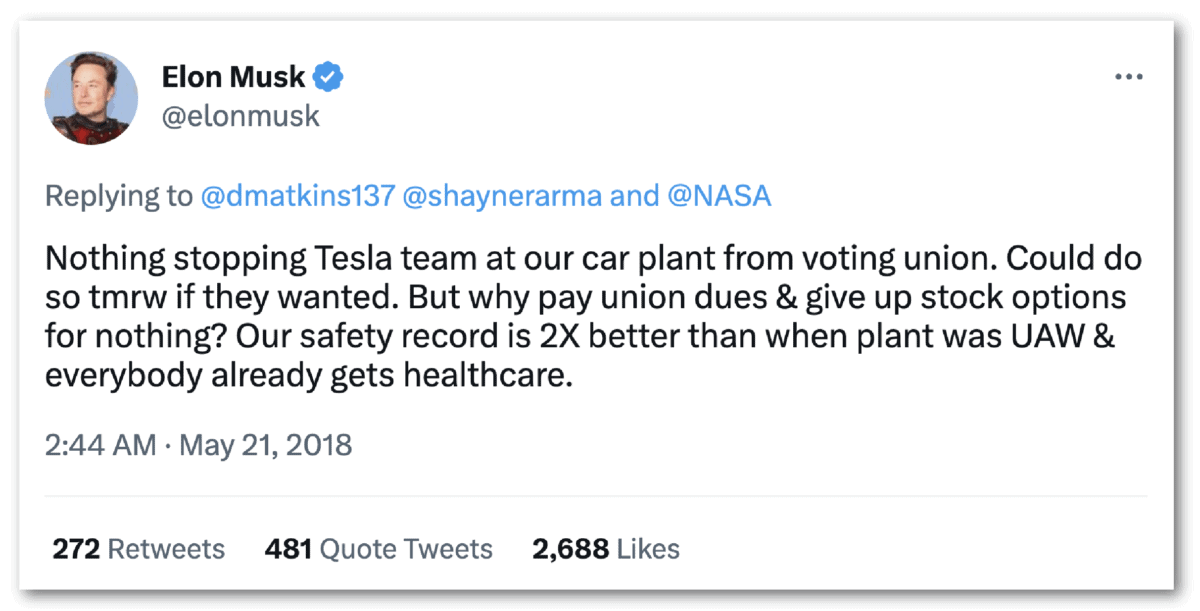
Task: Open the @elonmusk handle link
Action: [x=241, y=116]
